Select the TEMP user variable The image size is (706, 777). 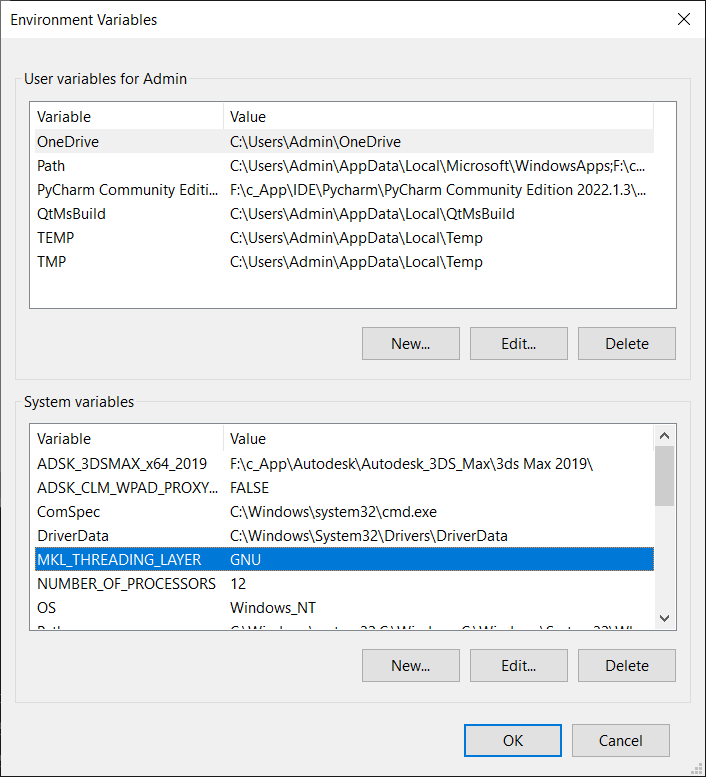click(x=56, y=238)
